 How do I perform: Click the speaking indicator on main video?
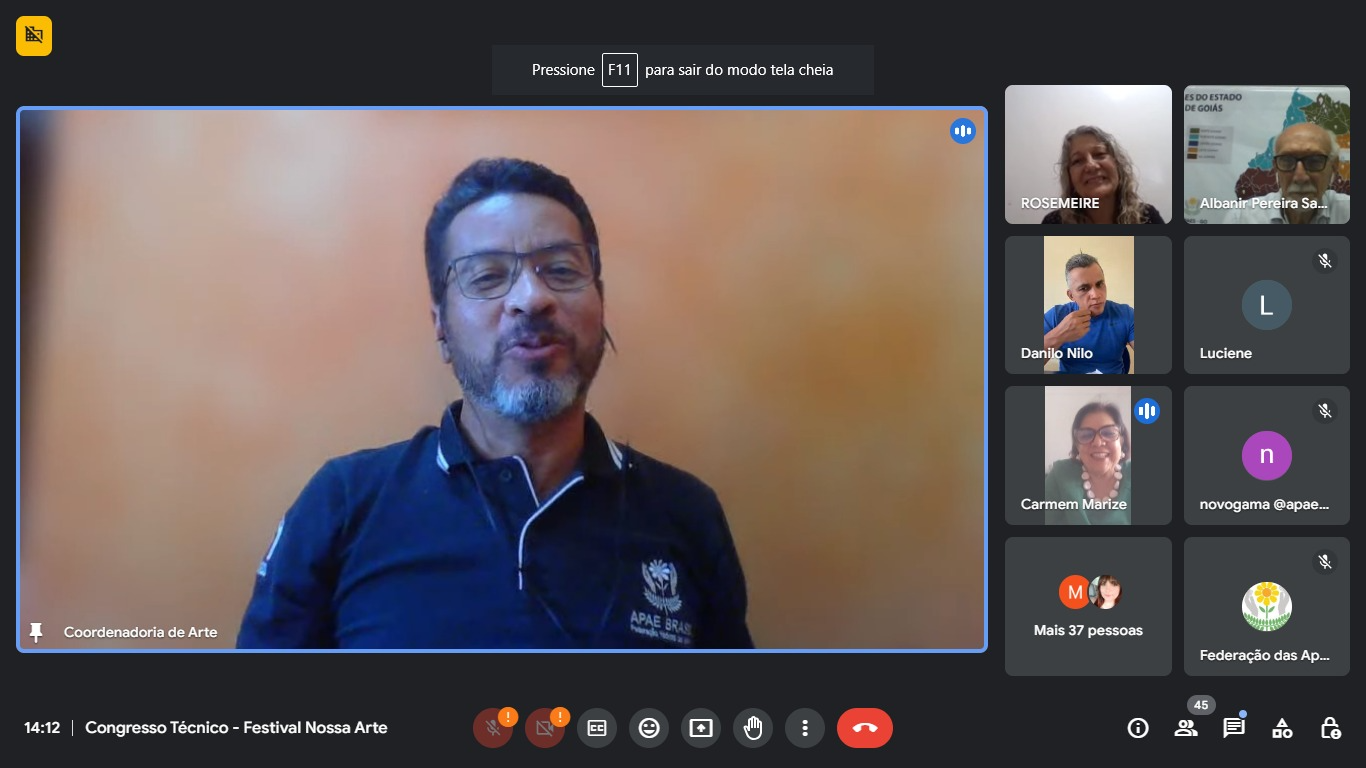coord(963,131)
